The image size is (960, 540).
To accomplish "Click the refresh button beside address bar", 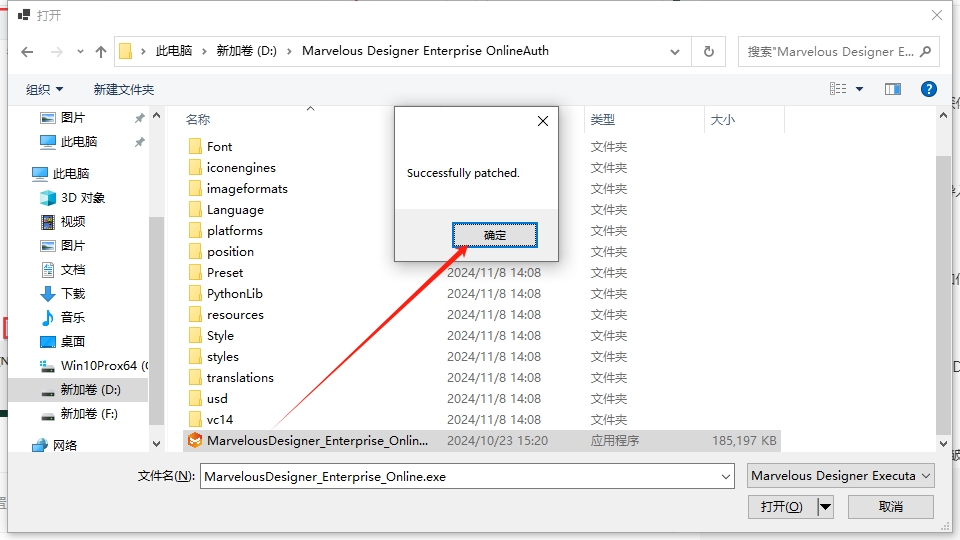I will click(x=709, y=51).
